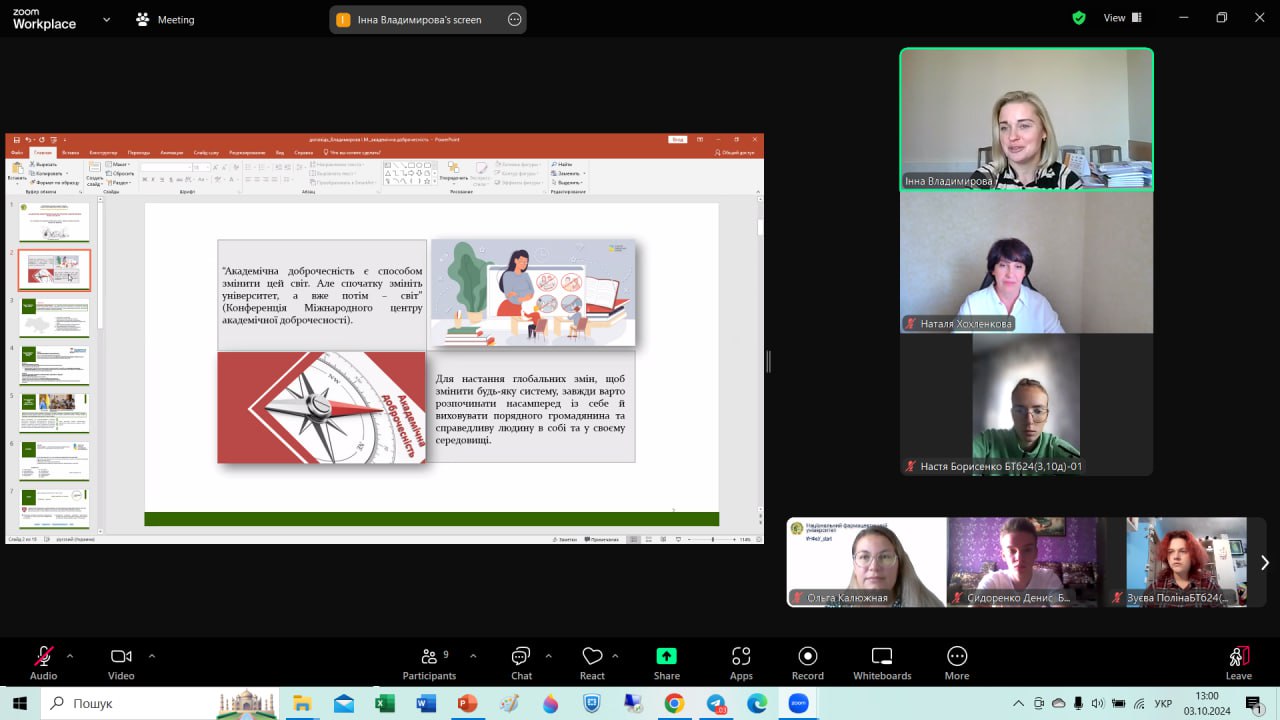This screenshot has height=720, width=1280.
Task: Select Настя Борисенко's video tile
Action: point(1027,405)
